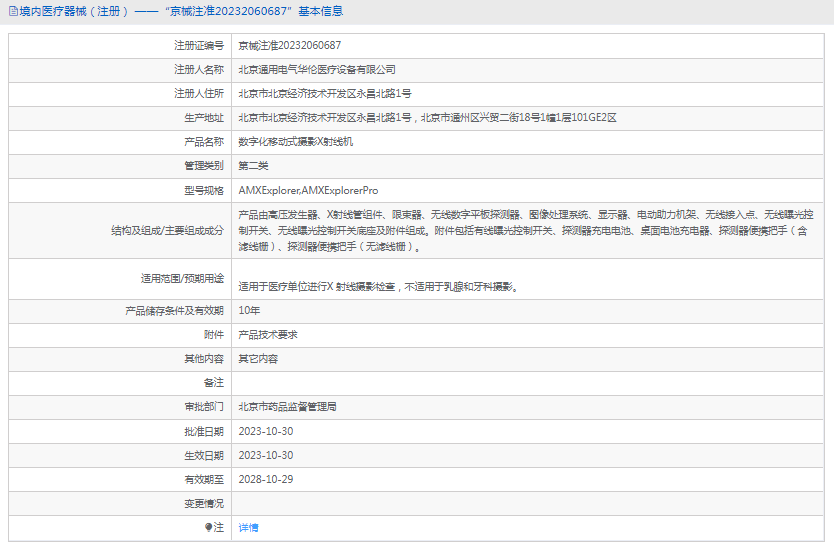The height and width of the screenshot is (549, 834).
Task: Click the 附件 row label
Action: pyautogui.click(x=214, y=335)
